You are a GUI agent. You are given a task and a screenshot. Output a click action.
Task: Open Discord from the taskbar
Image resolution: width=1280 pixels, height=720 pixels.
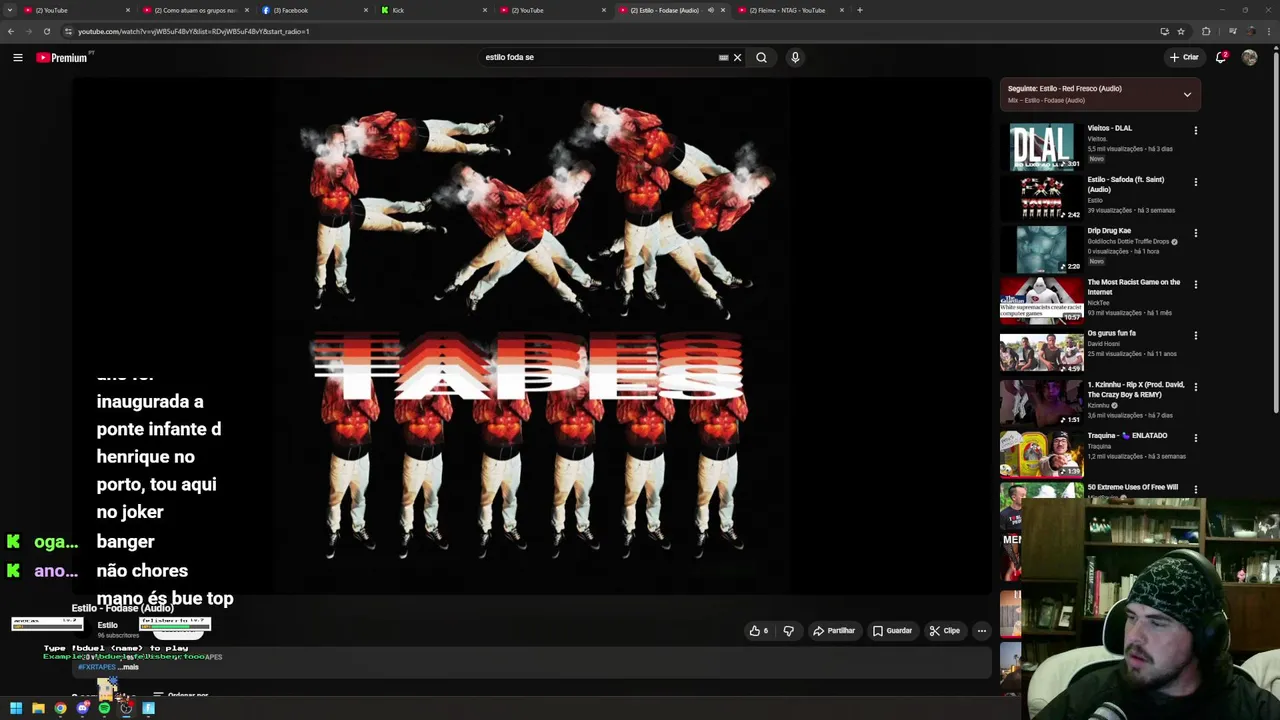pyautogui.click(x=83, y=708)
